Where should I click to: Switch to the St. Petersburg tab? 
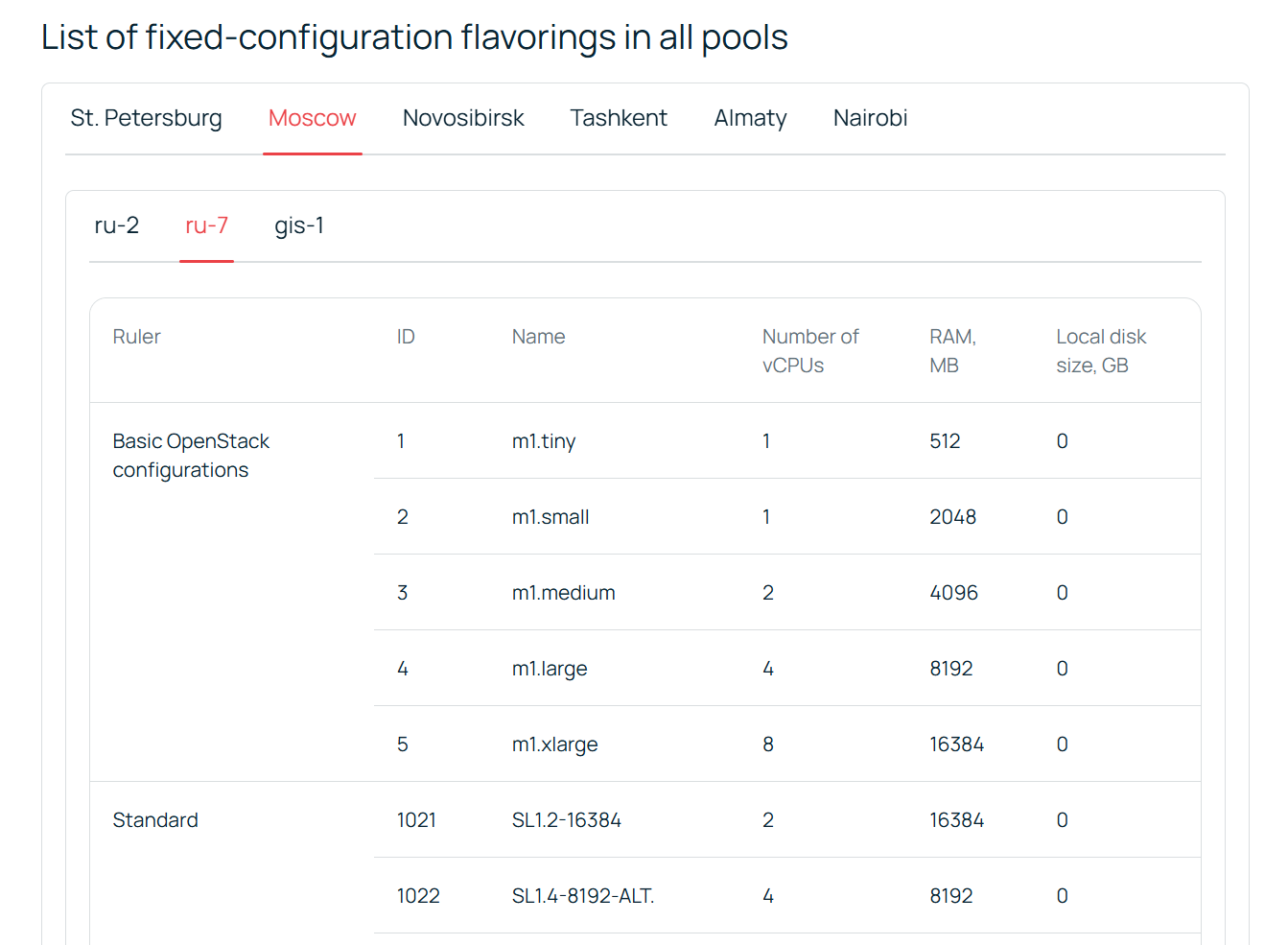[146, 118]
